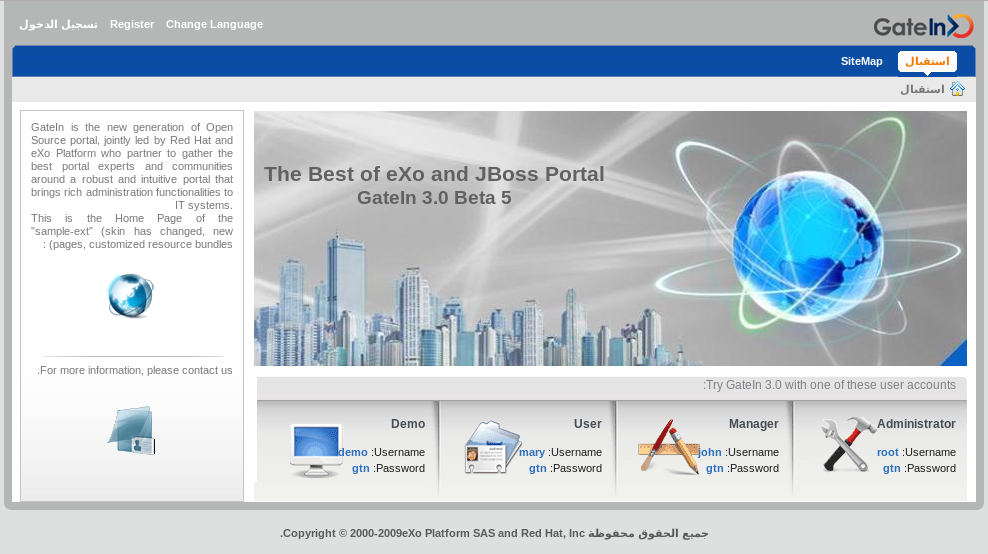Click the Register link

[x=132, y=24]
